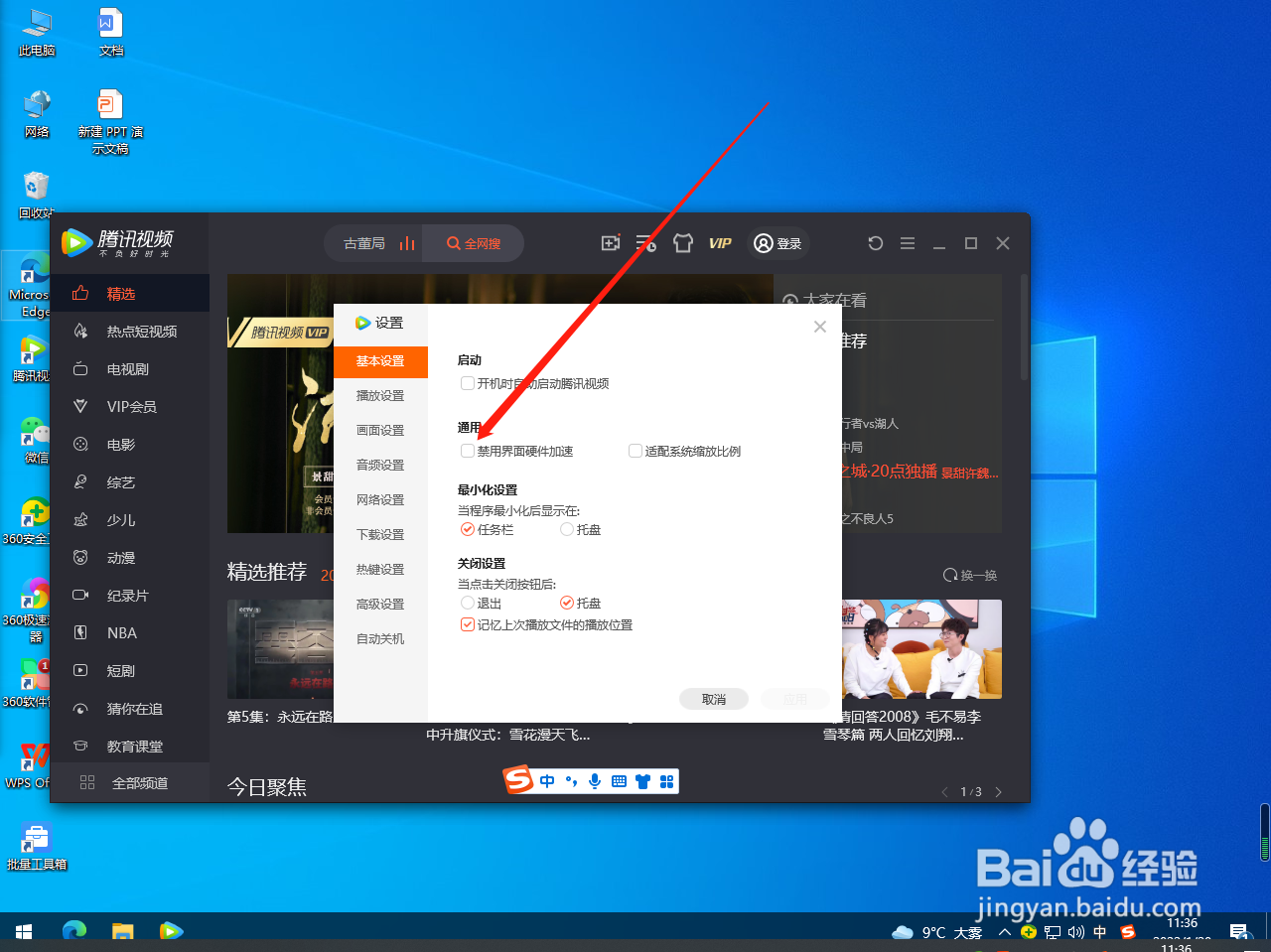Click the 少儿 rocking horse icon
Image resolution: width=1271 pixels, height=952 pixels.
[x=80, y=520]
